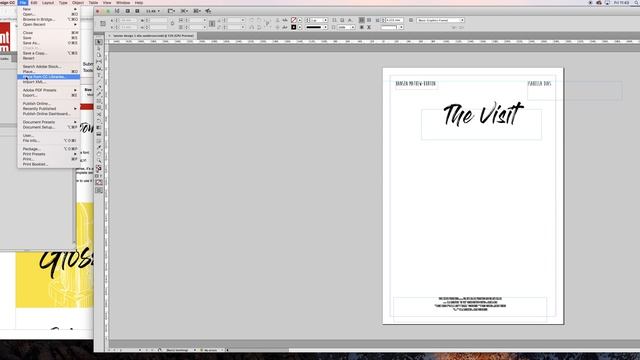Select the Eyedropper tool
640x360 pixels.
99,147
